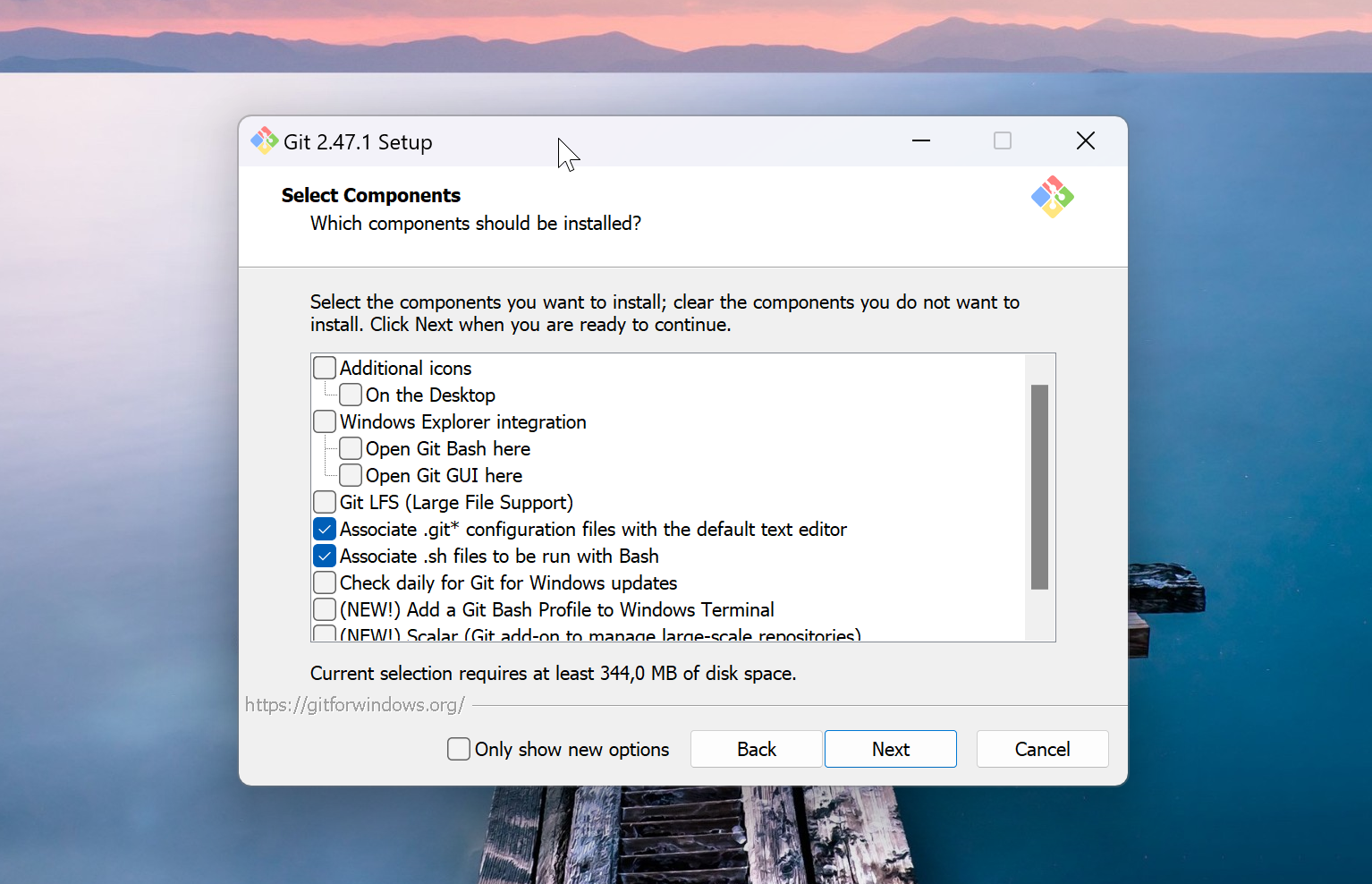
Task: Enable the Additional icons checkbox
Action: [325, 368]
